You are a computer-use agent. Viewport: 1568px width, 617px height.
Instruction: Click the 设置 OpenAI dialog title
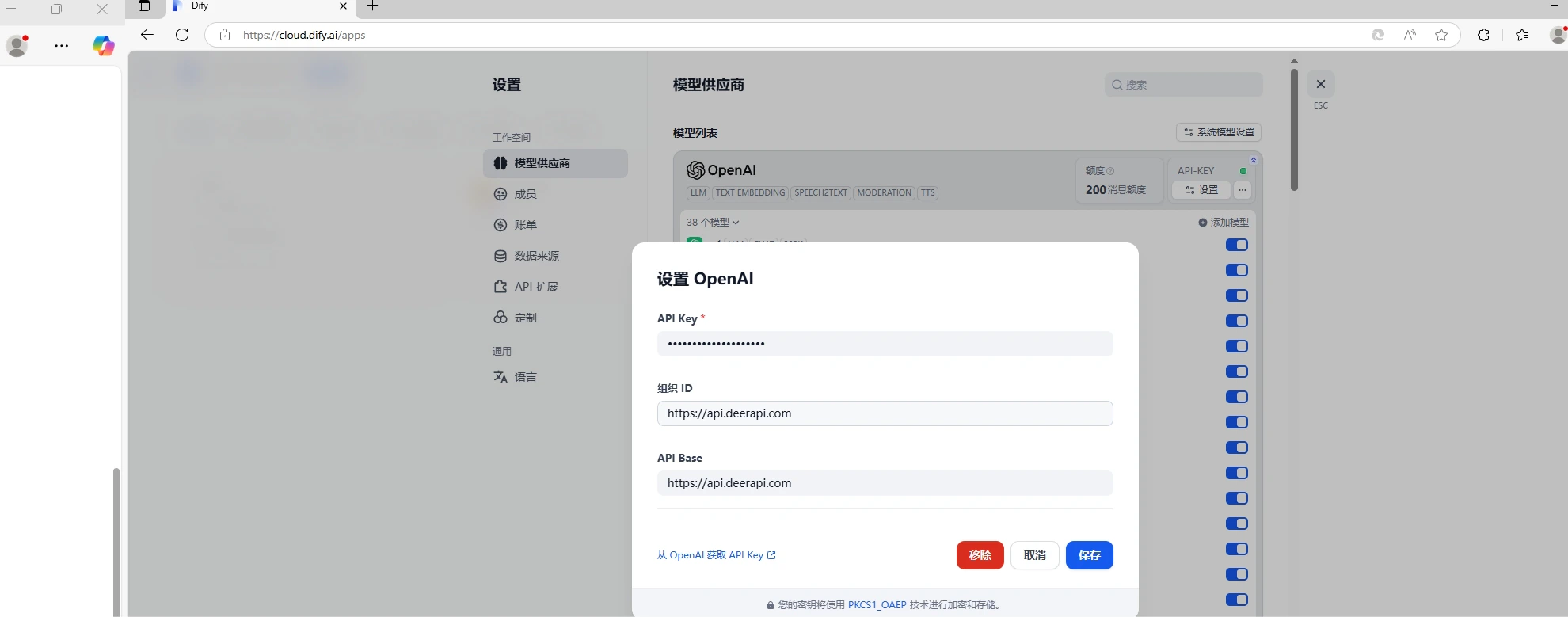[706, 279]
